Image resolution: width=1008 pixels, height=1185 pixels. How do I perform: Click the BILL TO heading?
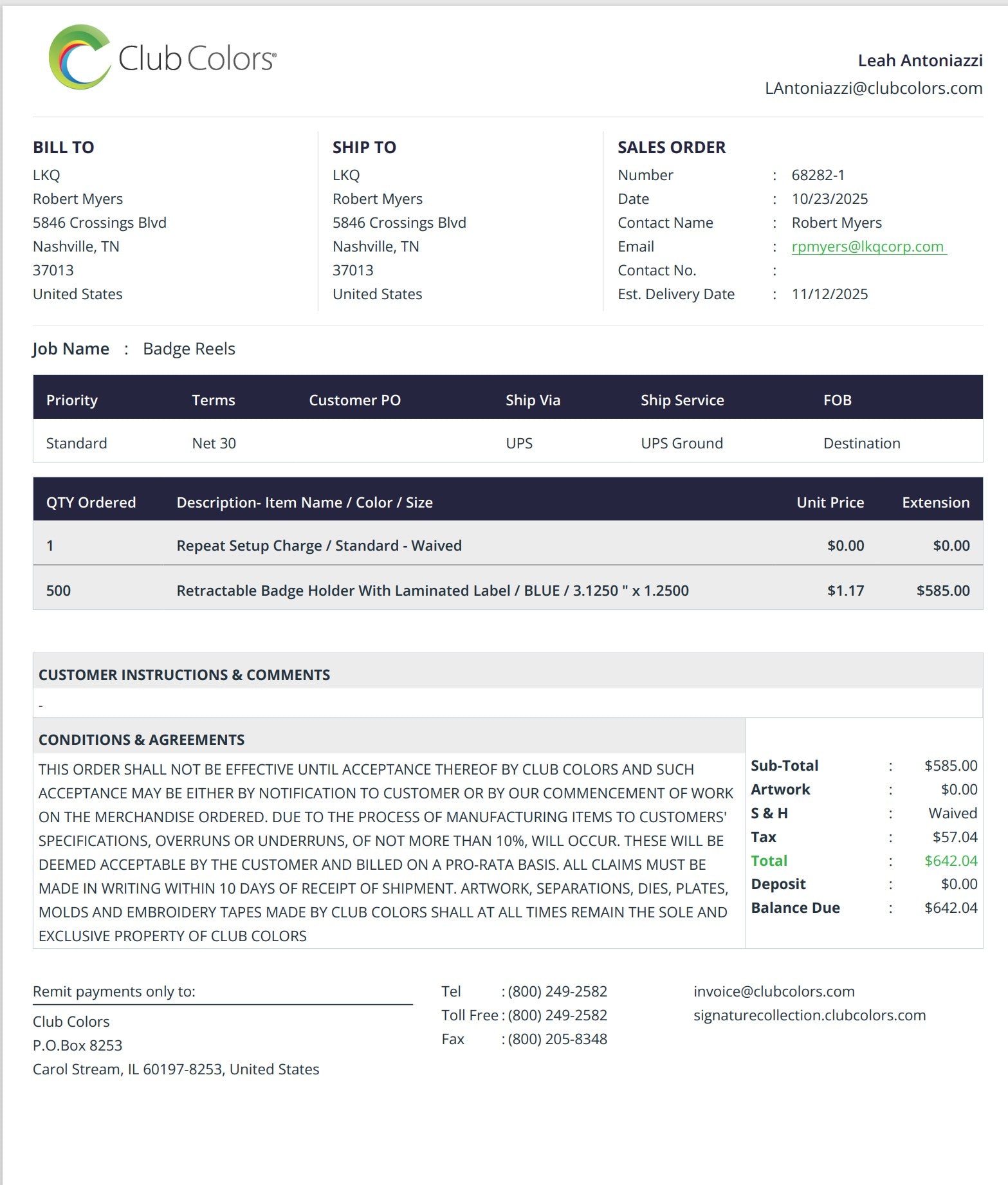[64, 147]
